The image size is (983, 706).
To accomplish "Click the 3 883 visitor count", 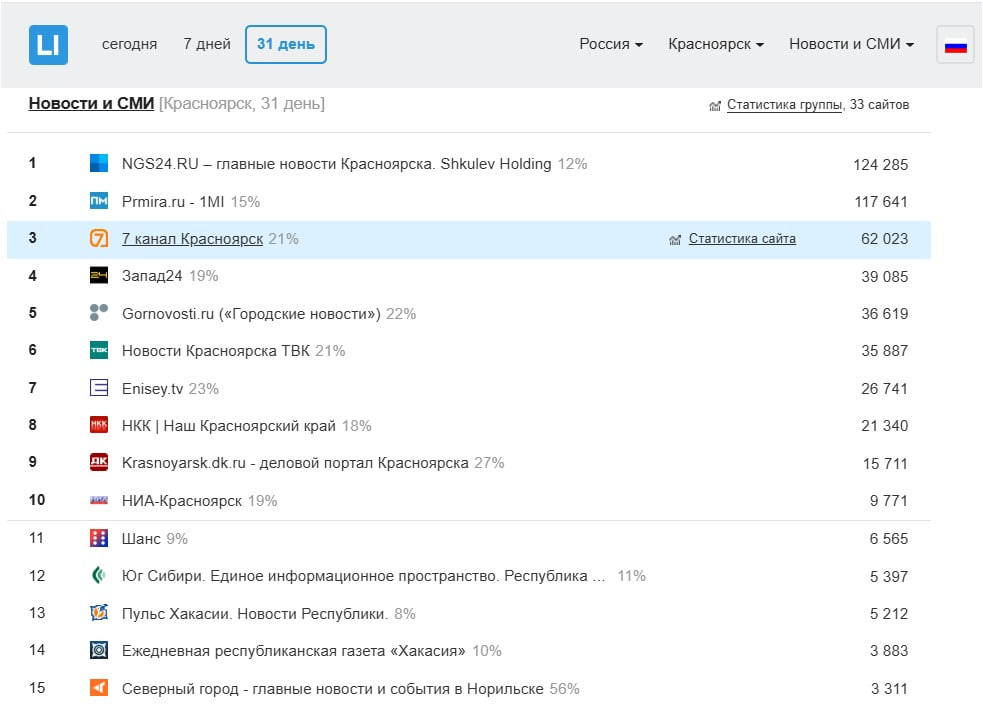I will [x=888, y=651].
